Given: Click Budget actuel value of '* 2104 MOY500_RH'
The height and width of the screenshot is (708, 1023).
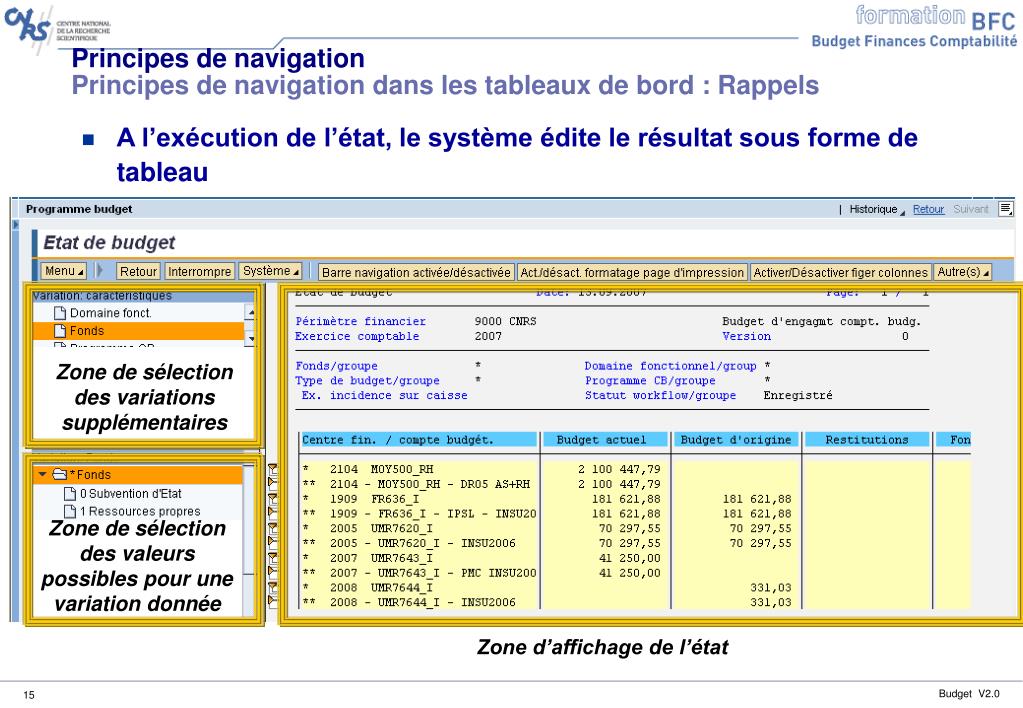Looking at the screenshot, I should coord(619,469).
